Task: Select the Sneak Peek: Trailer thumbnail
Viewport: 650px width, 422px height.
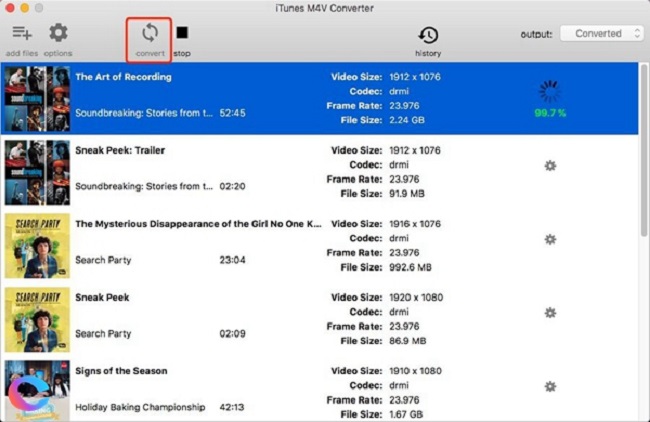Action: [x=37, y=172]
